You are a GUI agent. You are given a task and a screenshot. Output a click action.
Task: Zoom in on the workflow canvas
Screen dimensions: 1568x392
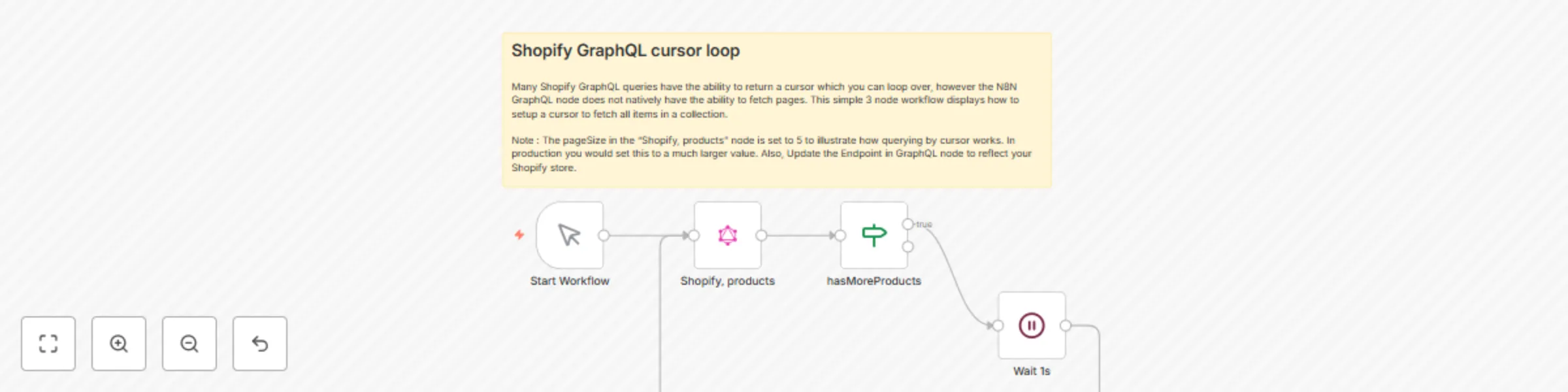(119, 344)
